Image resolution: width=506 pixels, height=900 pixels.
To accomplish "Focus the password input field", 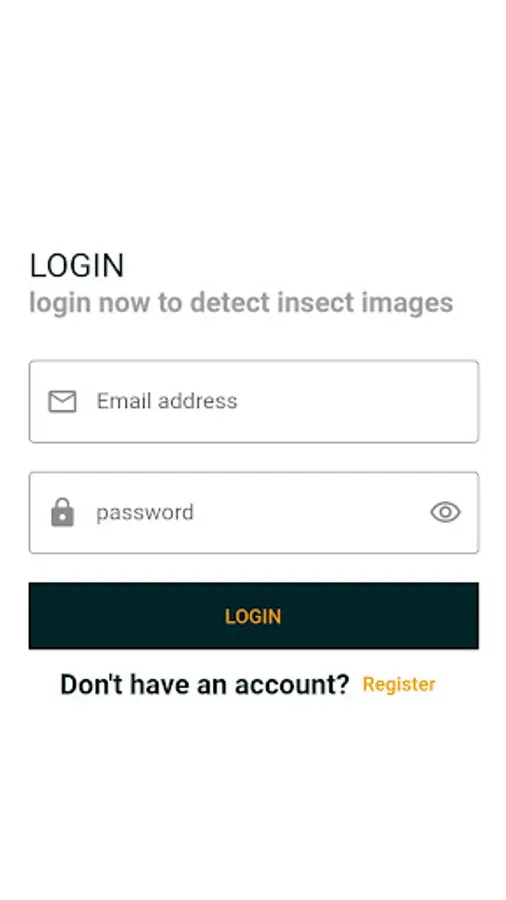I will (254, 513).
